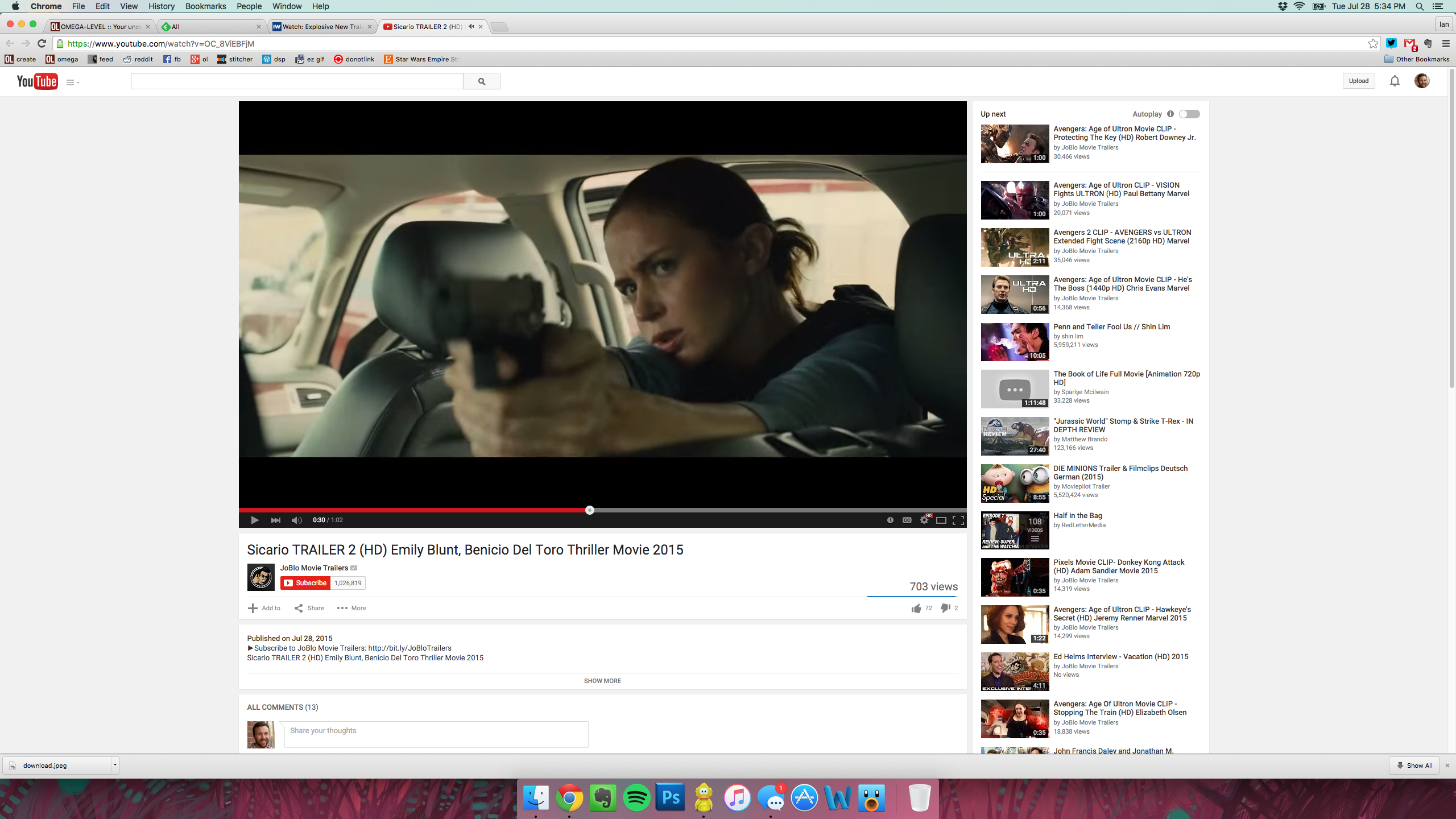
Task: Open Spotify from the dock
Action: 636,797
